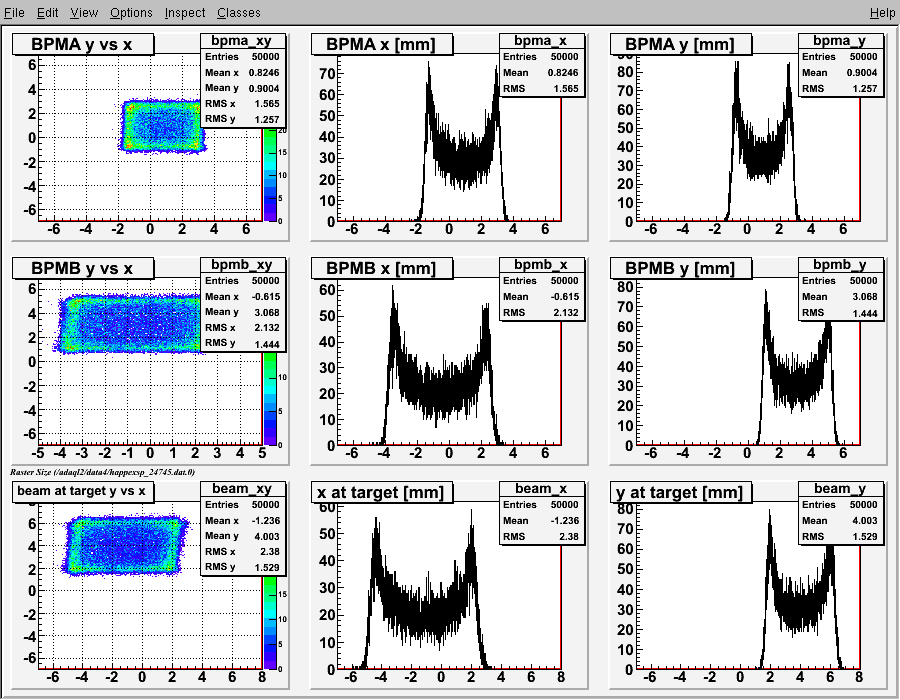The height and width of the screenshot is (700, 900).
Task: Click the bpmb_xy stats box name
Action: coord(241,265)
